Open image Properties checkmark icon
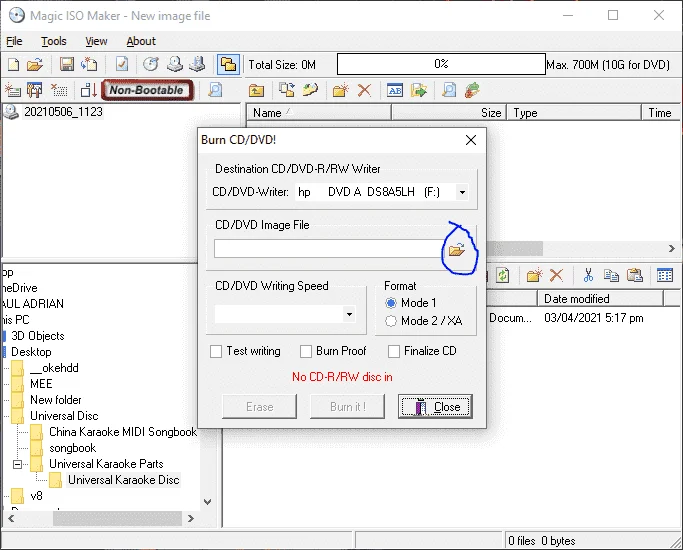The width and height of the screenshot is (683, 550). [x=122, y=64]
